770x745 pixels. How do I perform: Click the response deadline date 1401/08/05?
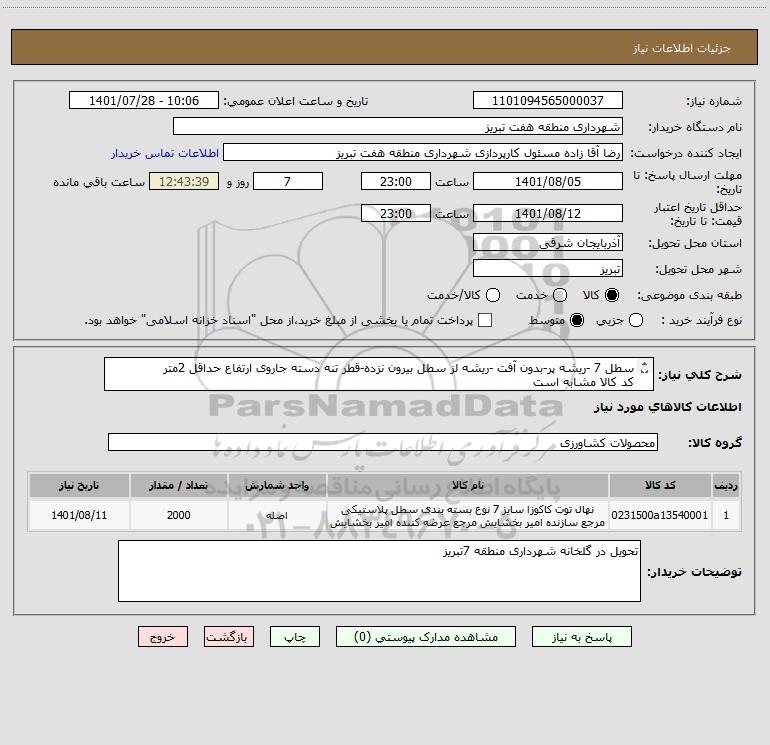[x=548, y=181]
